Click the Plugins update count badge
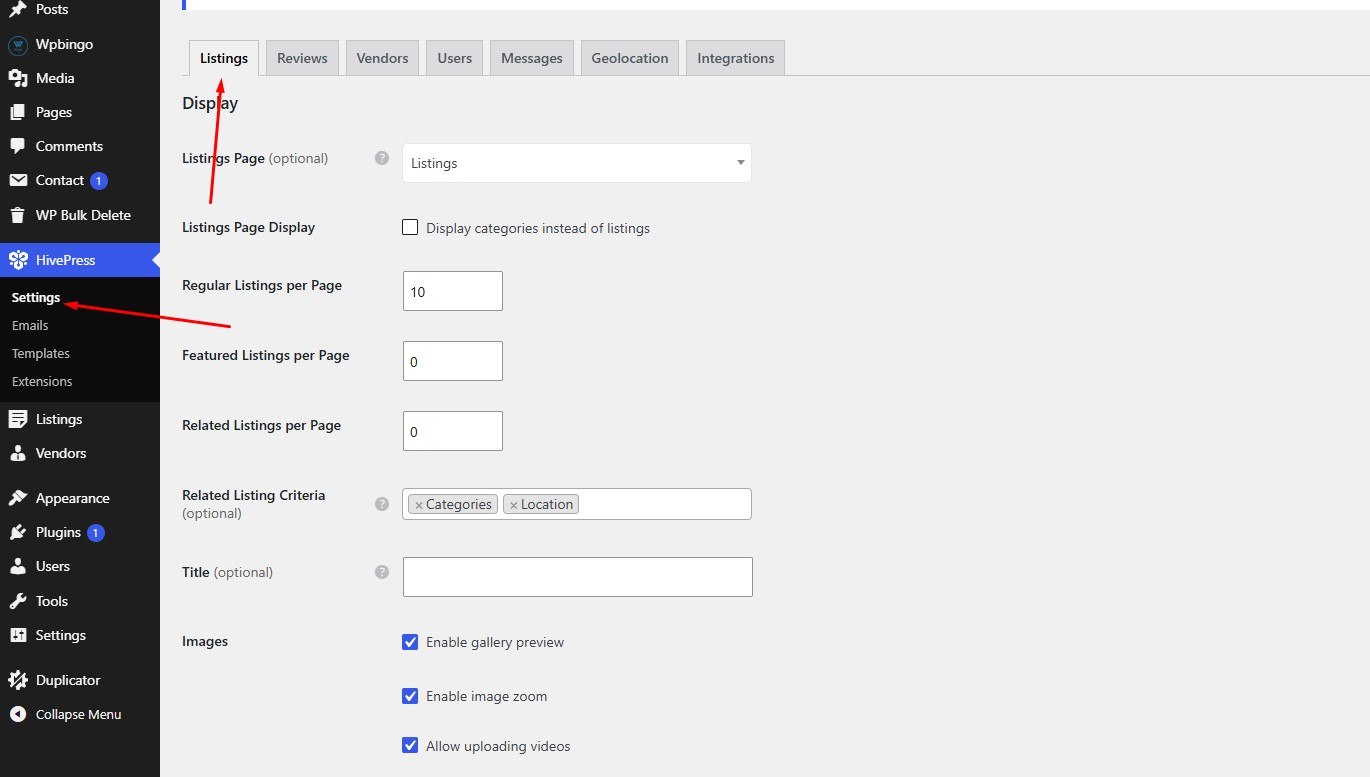The image size is (1370, 777). pyautogui.click(x=96, y=533)
